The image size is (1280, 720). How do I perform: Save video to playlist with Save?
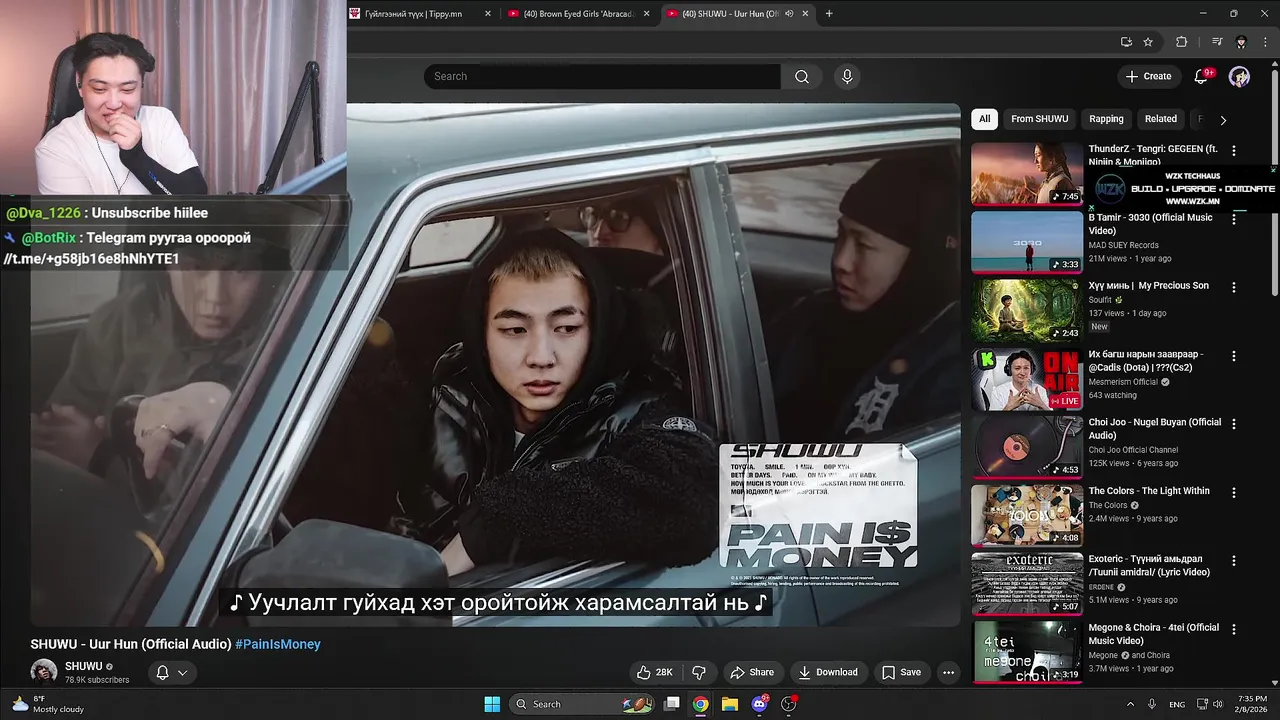tap(901, 672)
